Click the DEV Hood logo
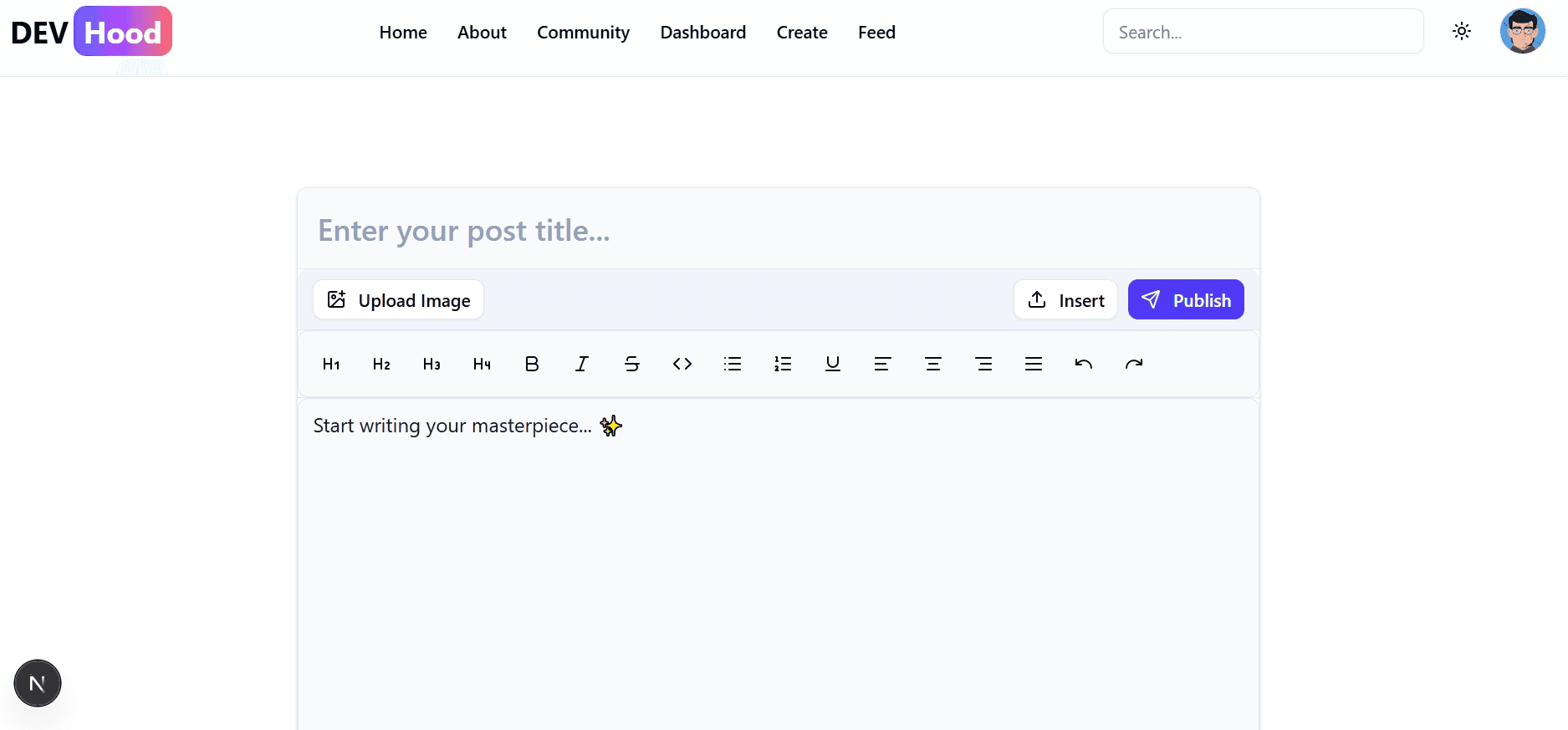 (91, 32)
